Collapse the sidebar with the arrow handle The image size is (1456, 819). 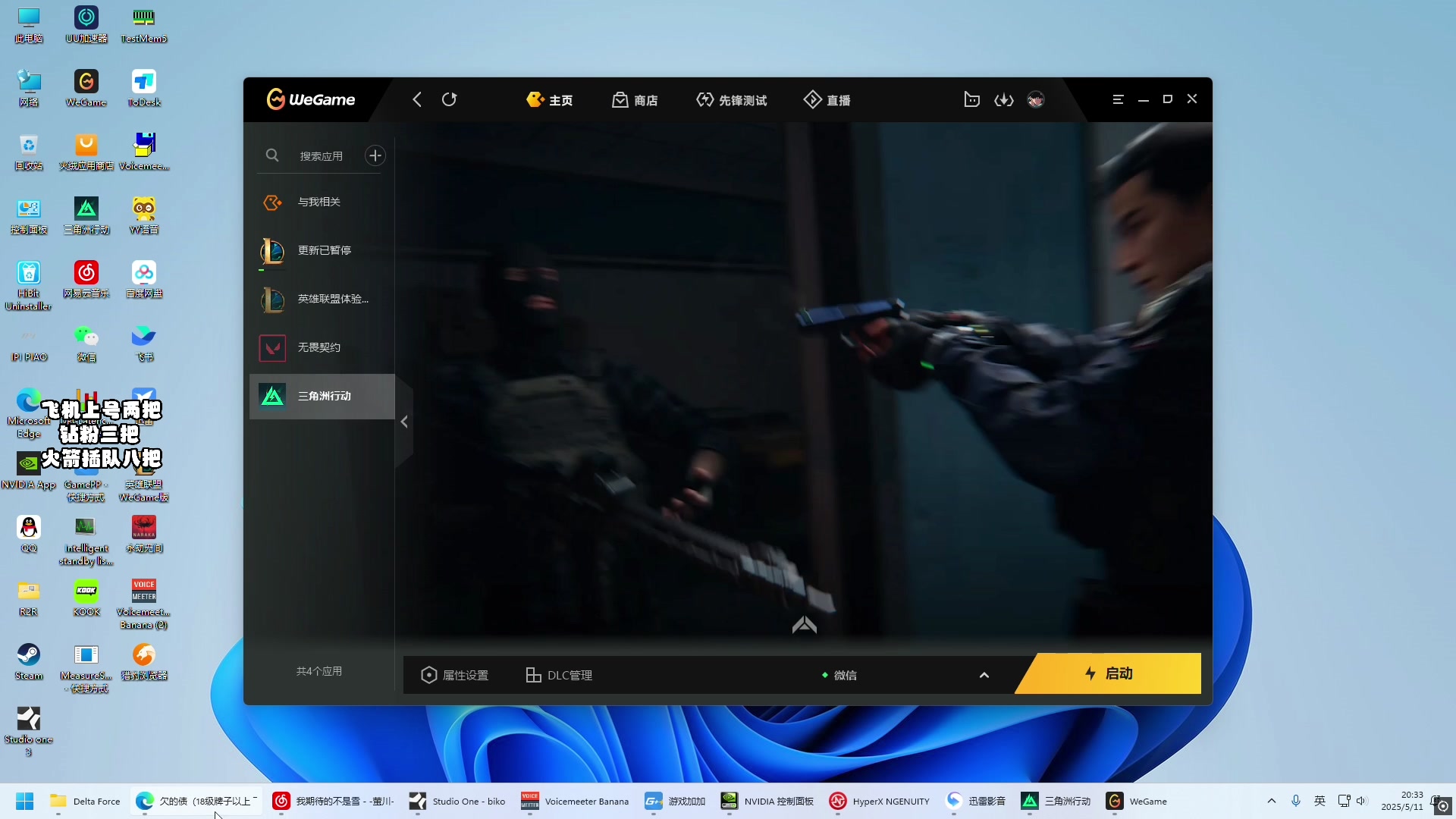coord(404,422)
